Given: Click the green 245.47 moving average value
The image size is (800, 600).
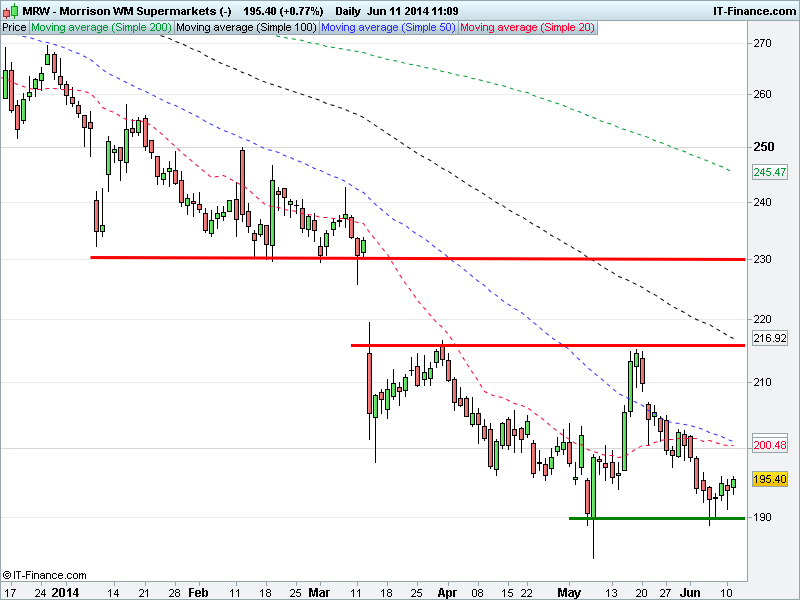Looking at the screenshot, I should [769, 172].
